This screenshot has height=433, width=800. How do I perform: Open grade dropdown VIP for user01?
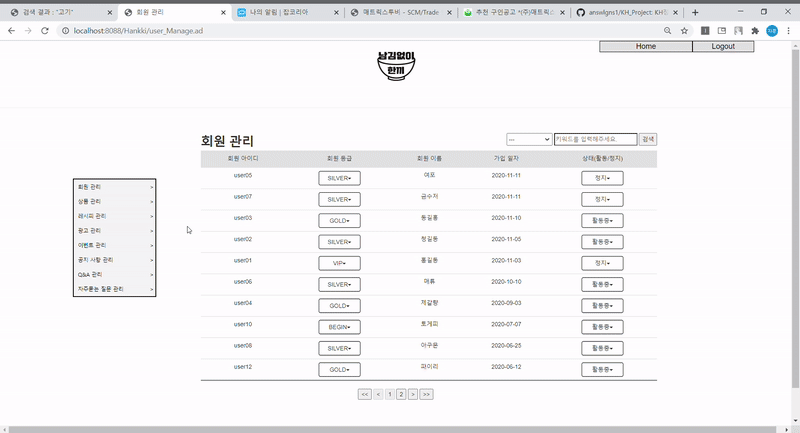click(x=339, y=263)
